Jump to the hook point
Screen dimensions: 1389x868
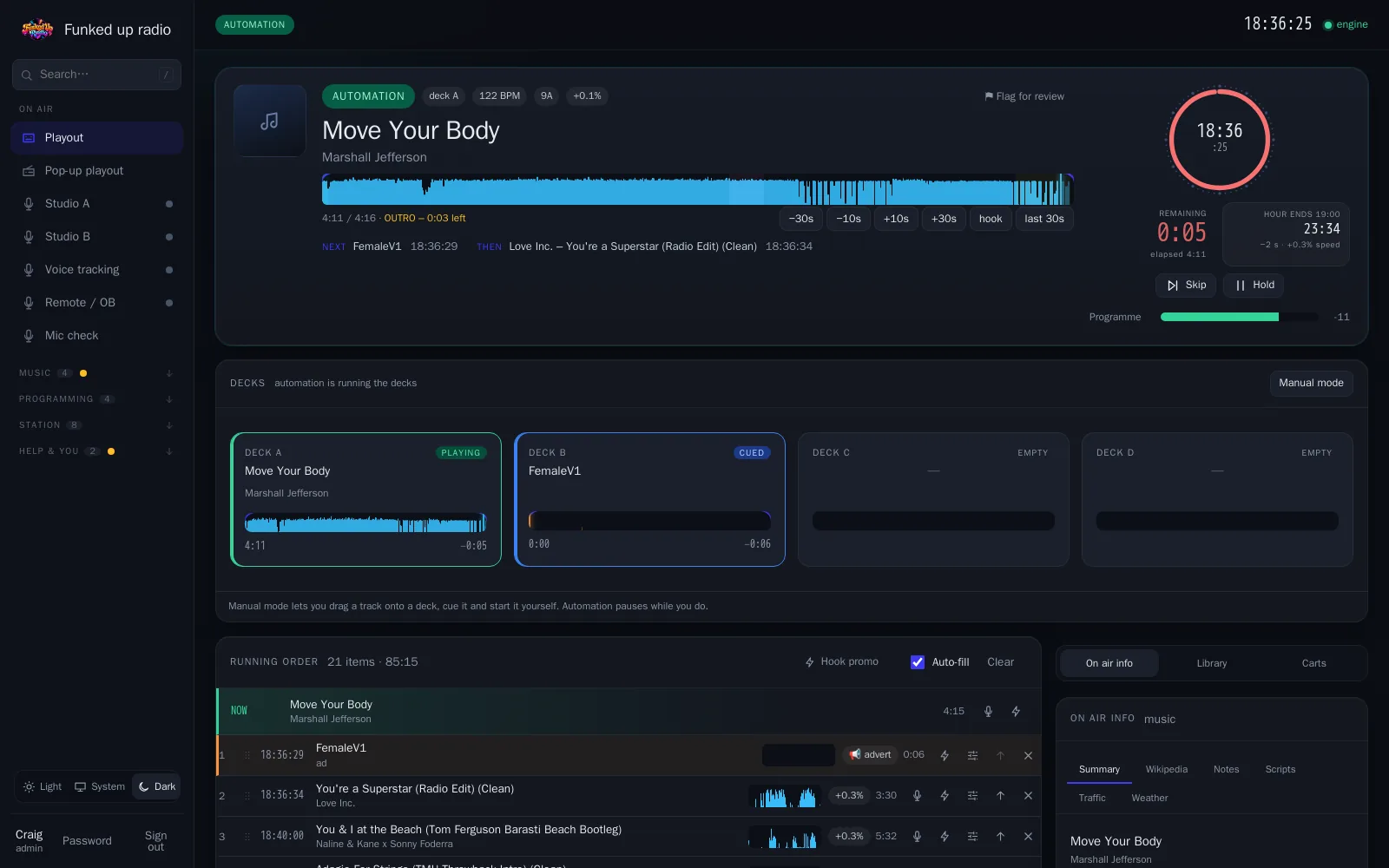point(991,219)
